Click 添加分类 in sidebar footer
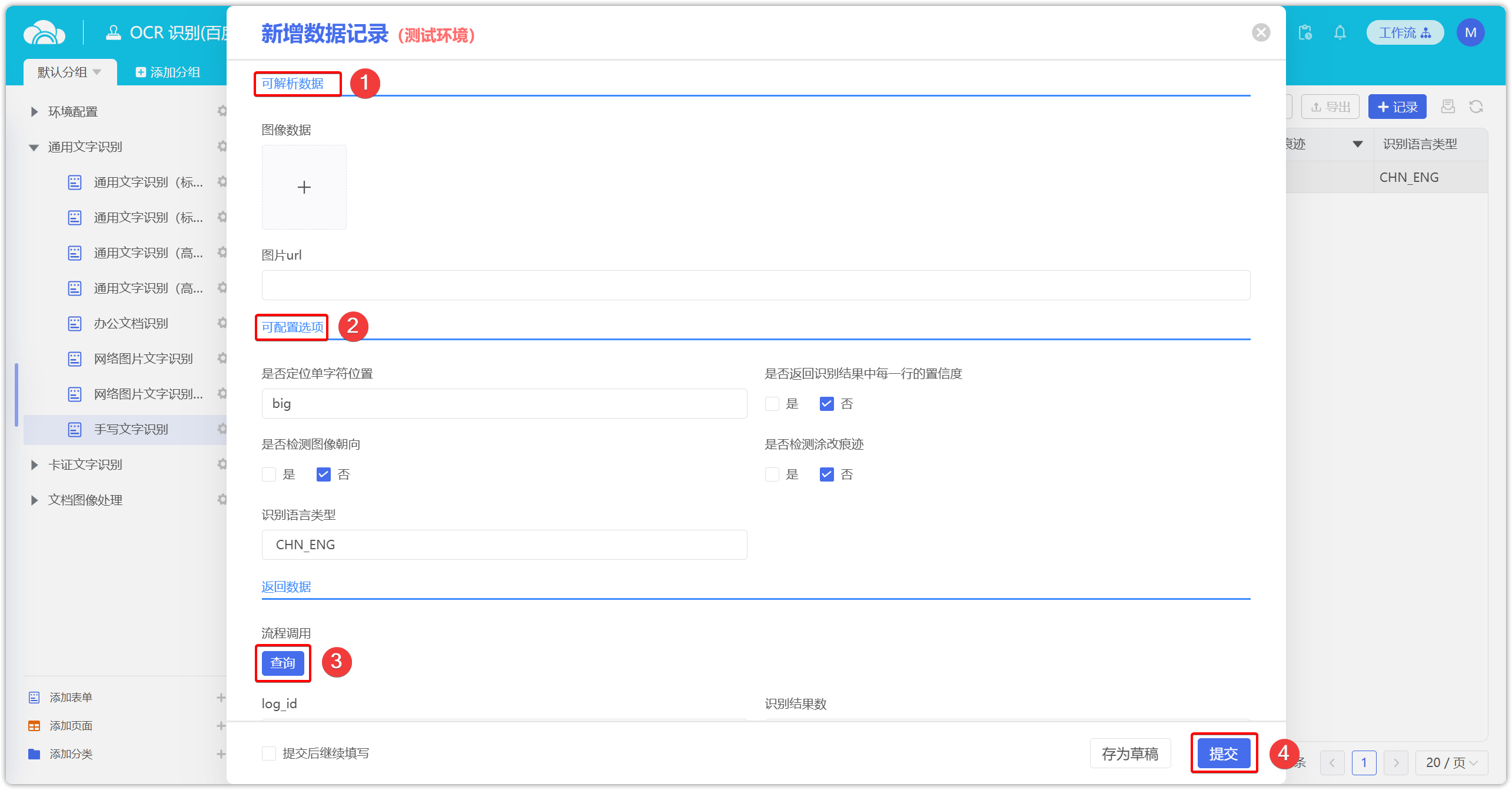The height and width of the screenshot is (790, 1512). (71, 754)
